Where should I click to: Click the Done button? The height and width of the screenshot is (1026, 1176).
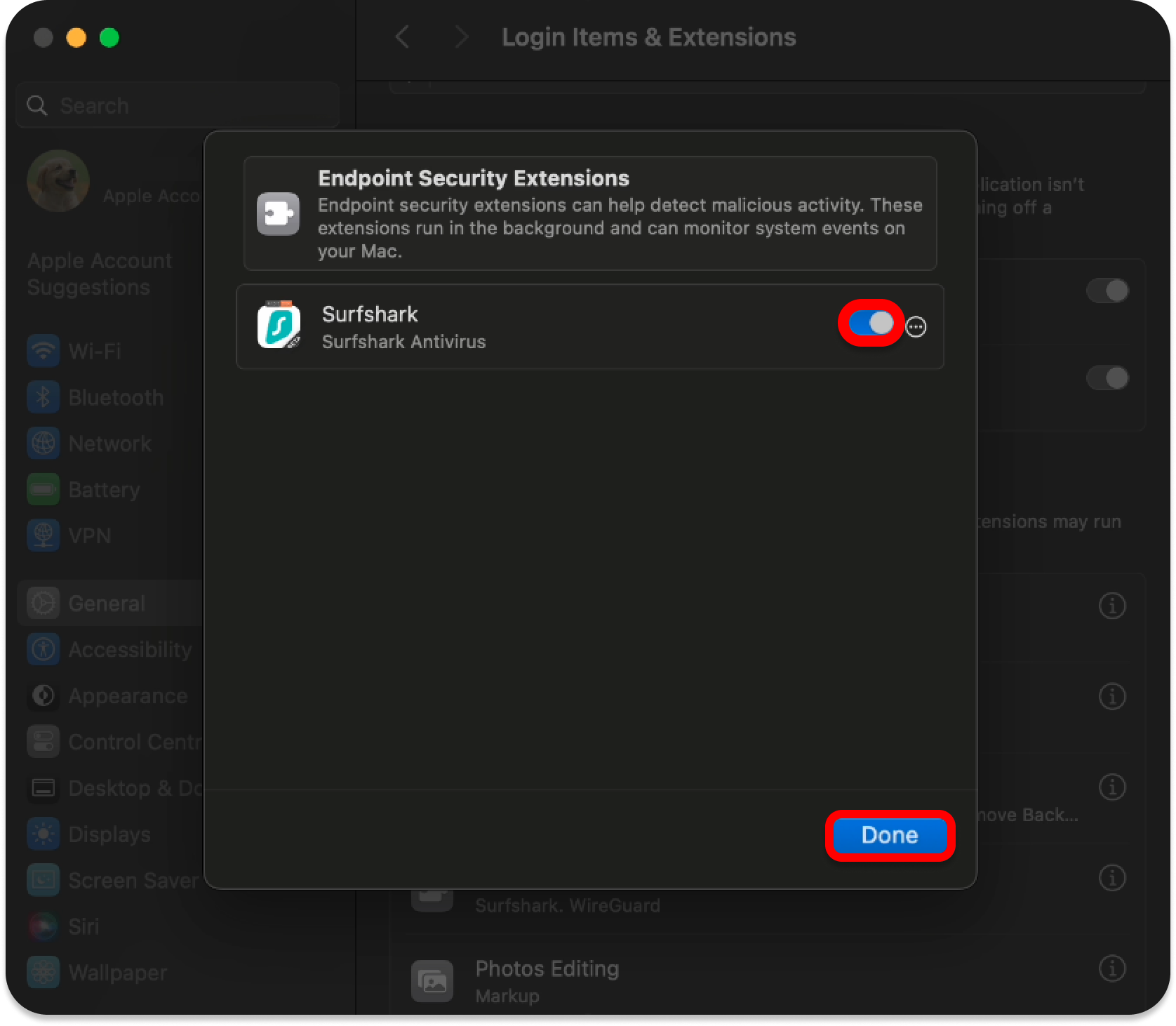889,835
